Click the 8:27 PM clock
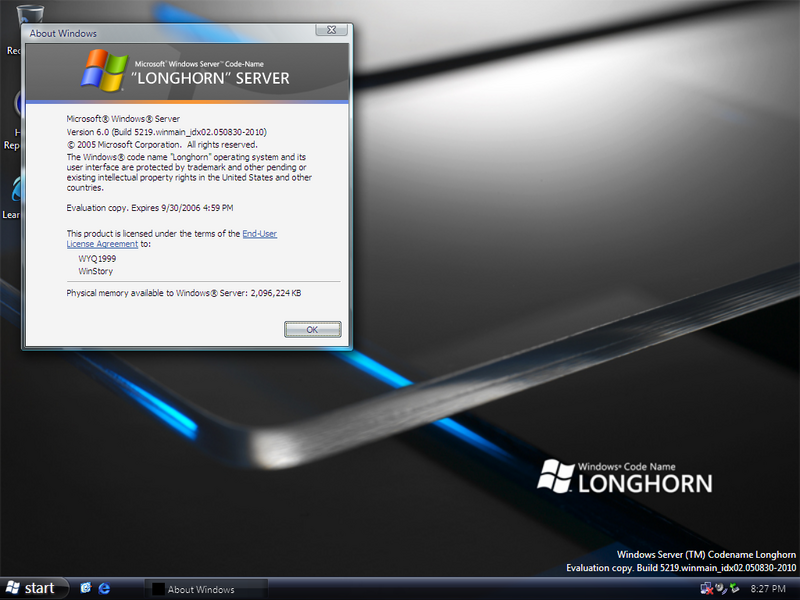The height and width of the screenshot is (600, 800). pos(768,589)
